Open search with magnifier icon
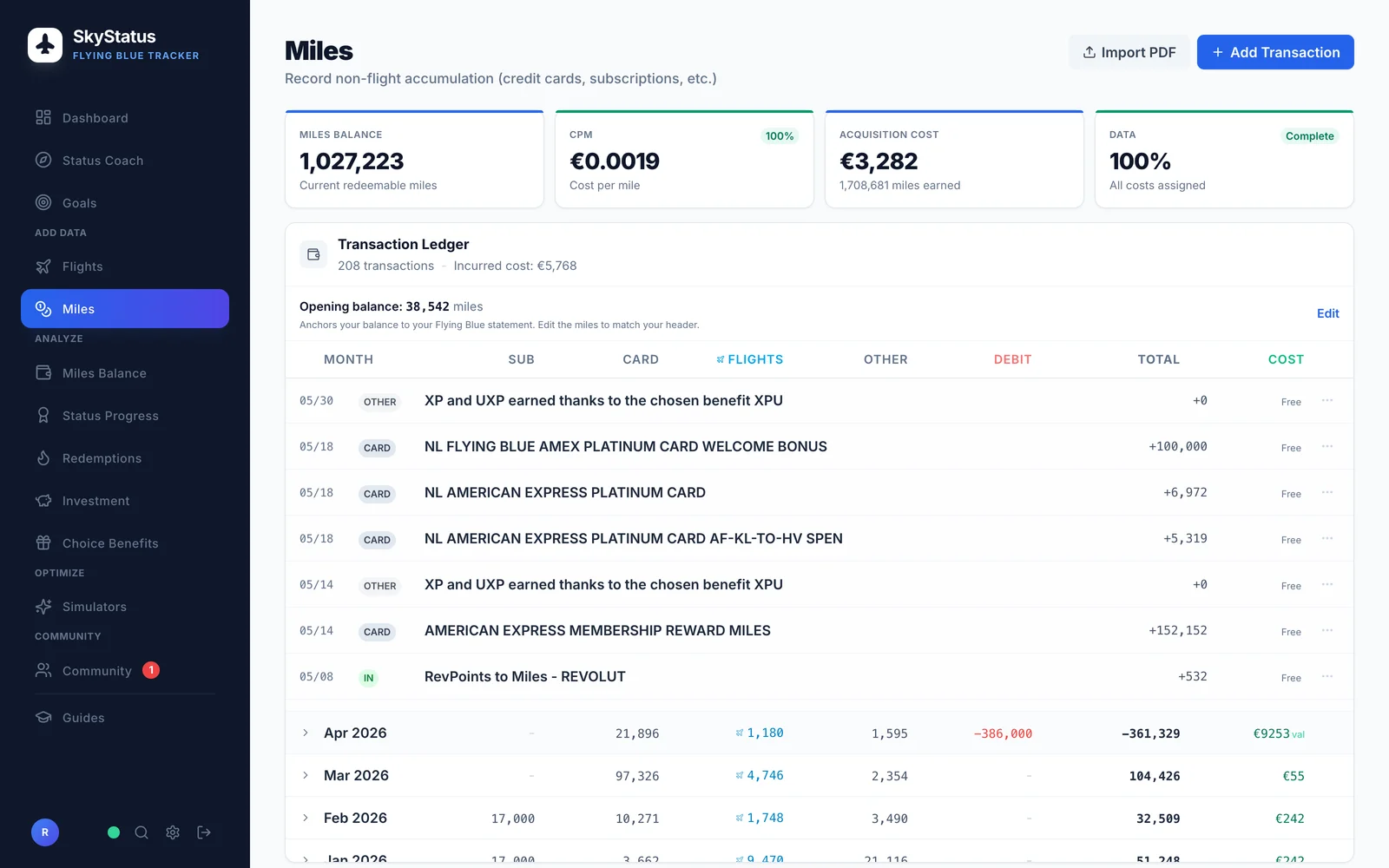1389x868 pixels. click(142, 832)
